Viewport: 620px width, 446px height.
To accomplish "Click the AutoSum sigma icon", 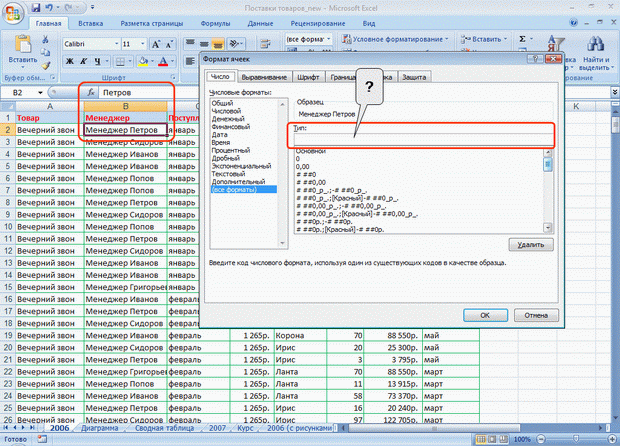I will click(x=522, y=39).
